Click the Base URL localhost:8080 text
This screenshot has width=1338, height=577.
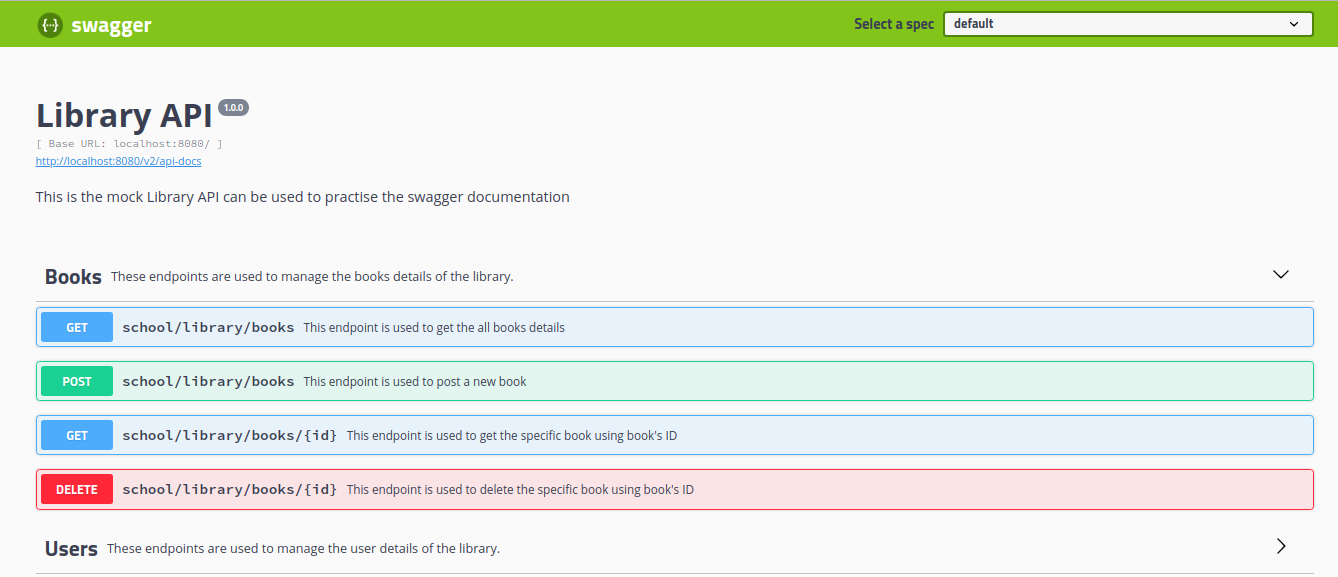[x=129, y=144]
